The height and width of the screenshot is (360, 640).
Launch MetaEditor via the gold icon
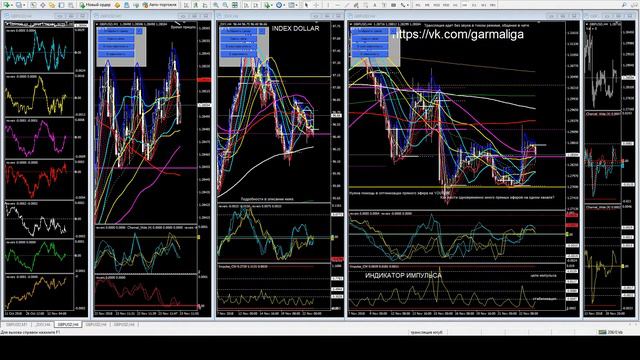click(117, 4)
